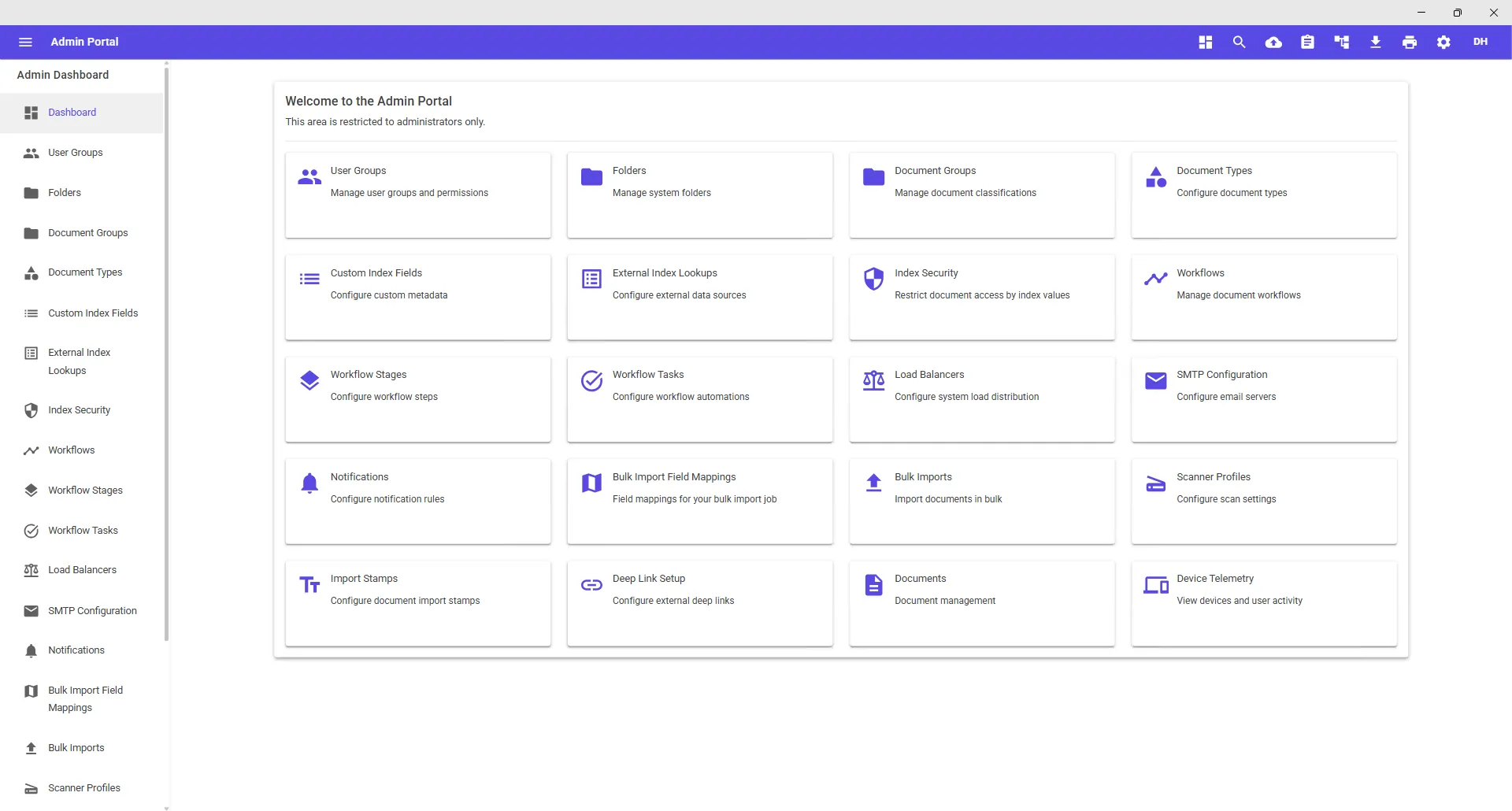
Task: Open Workflows in the sidebar
Action: click(x=82, y=450)
